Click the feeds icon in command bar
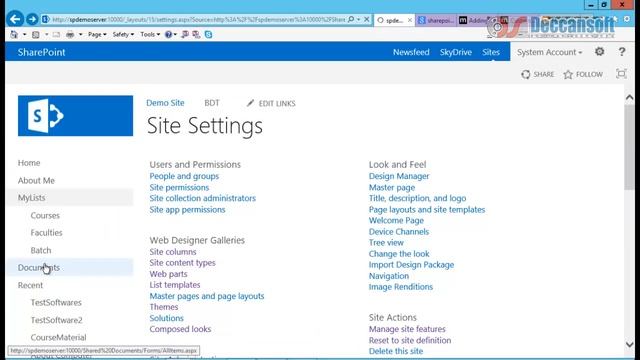 pyautogui.click(x=36, y=35)
